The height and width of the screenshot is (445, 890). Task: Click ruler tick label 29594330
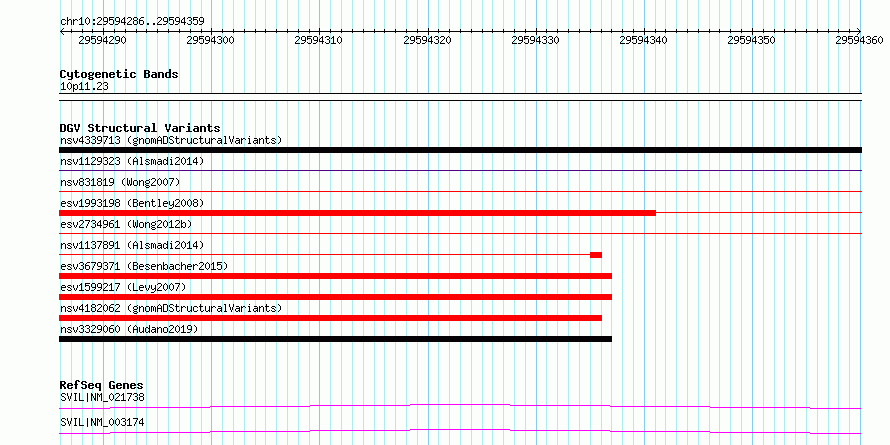point(536,40)
